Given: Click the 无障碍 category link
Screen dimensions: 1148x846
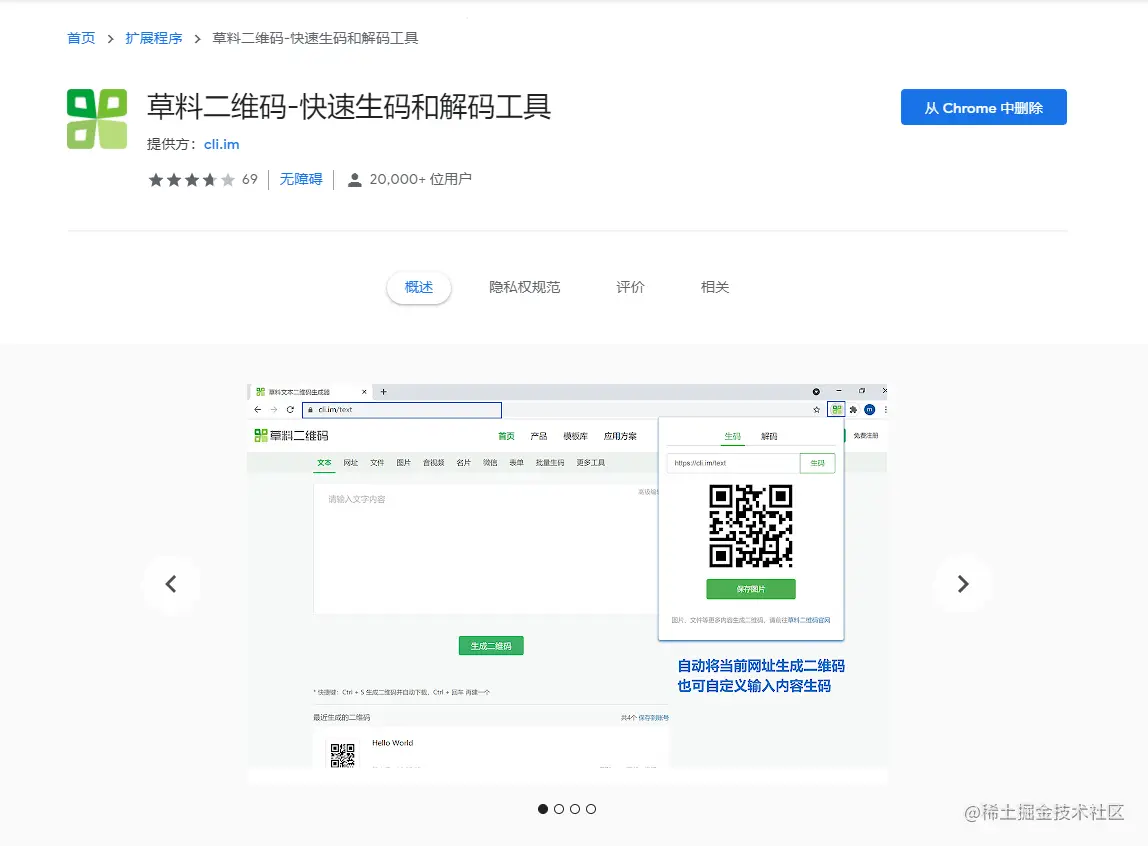Looking at the screenshot, I should point(301,179).
